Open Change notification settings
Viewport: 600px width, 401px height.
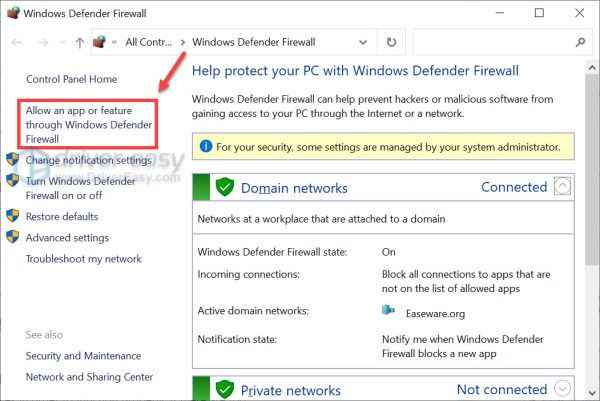[x=88, y=160]
